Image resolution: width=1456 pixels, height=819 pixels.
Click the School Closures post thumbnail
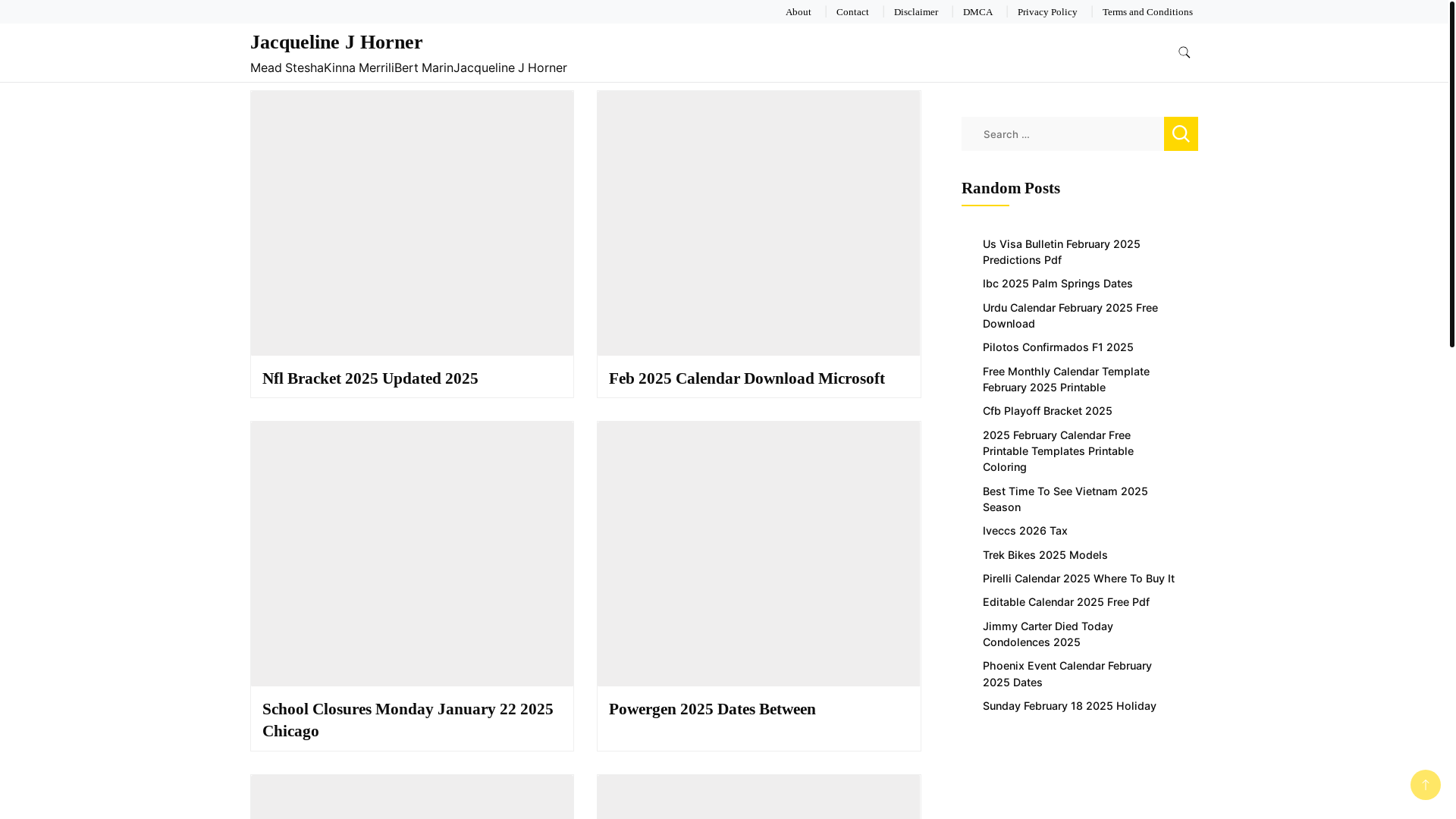[x=412, y=554]
